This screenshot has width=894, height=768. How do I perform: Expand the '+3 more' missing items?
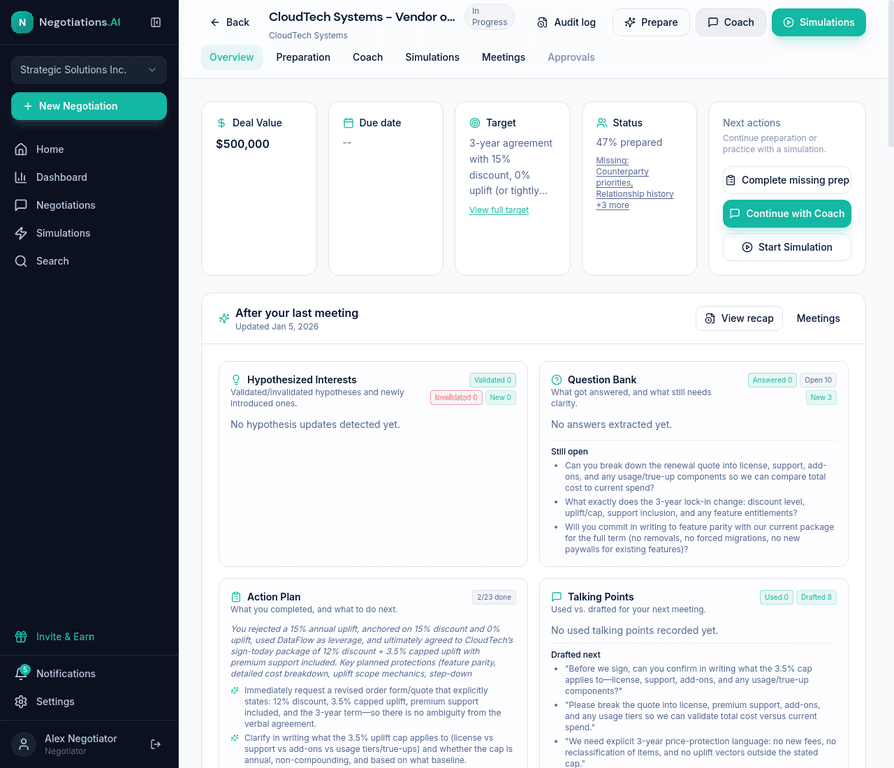(x=612, y=205)
